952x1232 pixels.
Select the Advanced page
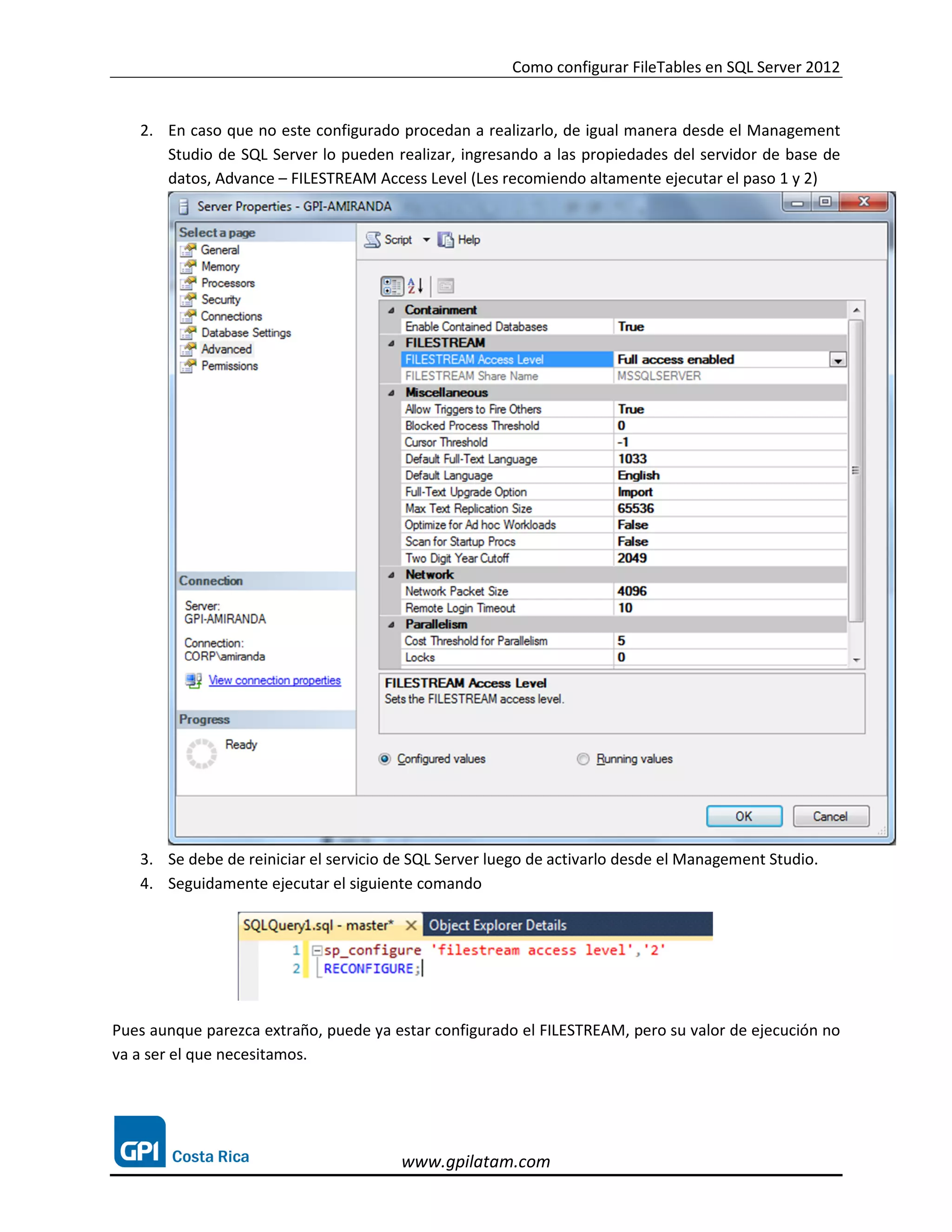pyautogui.click(x=226, y=349)
